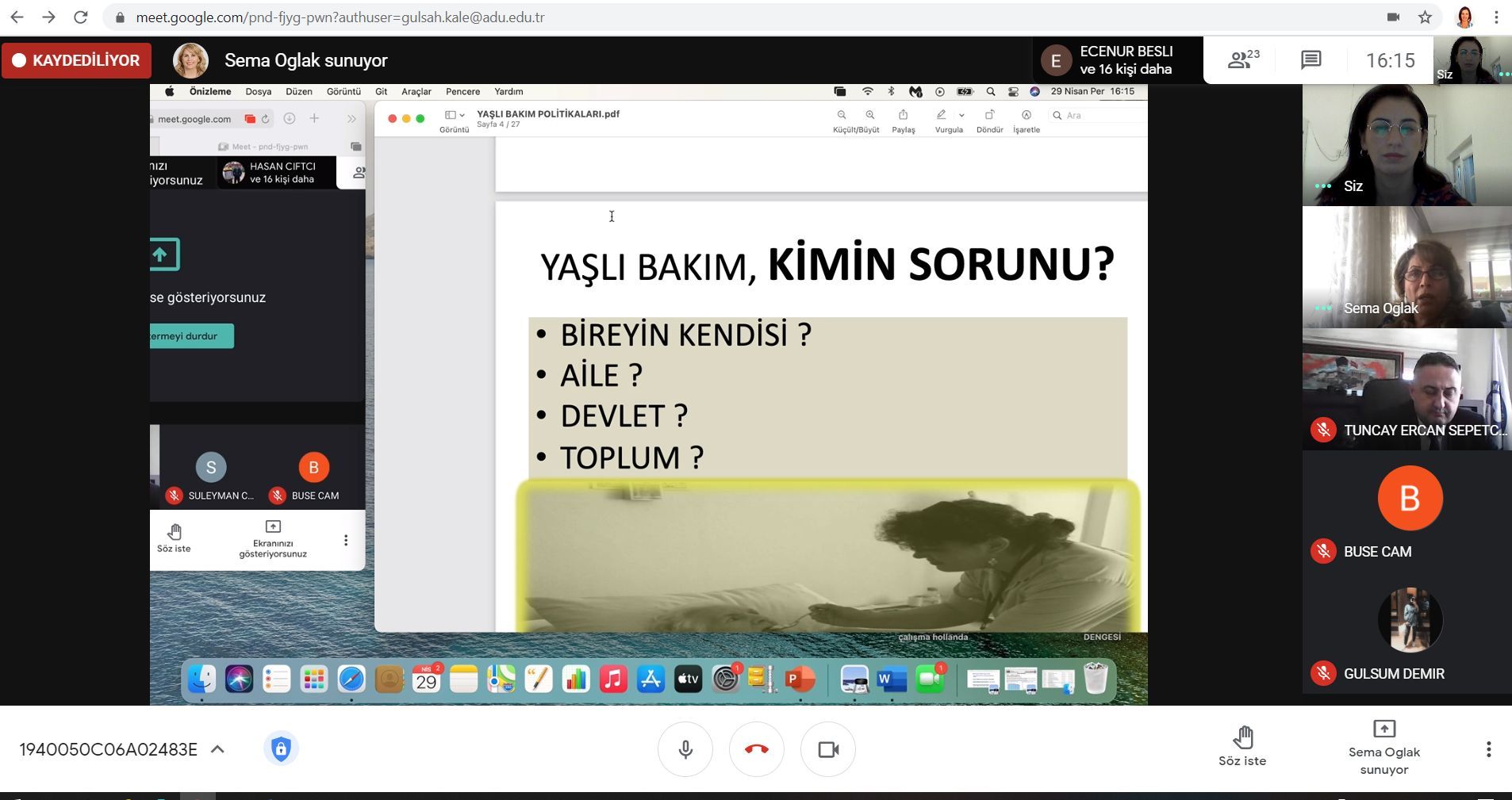1512x800 pixels.
Task: Click the red hang-up call button
Action: 756,749
